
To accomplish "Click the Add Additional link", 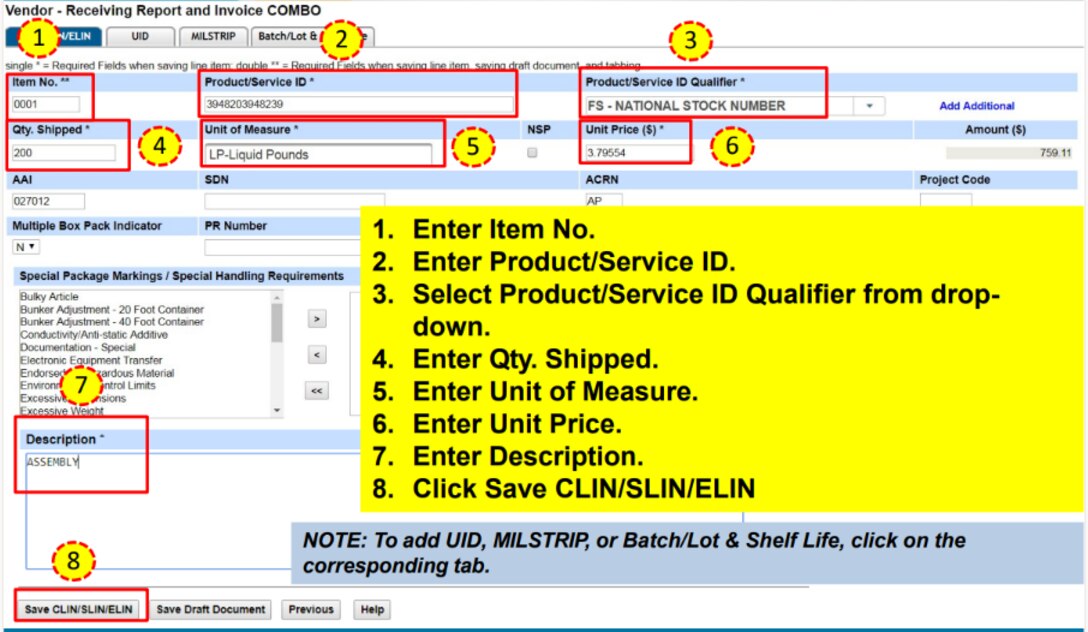I will coord(975,104).
